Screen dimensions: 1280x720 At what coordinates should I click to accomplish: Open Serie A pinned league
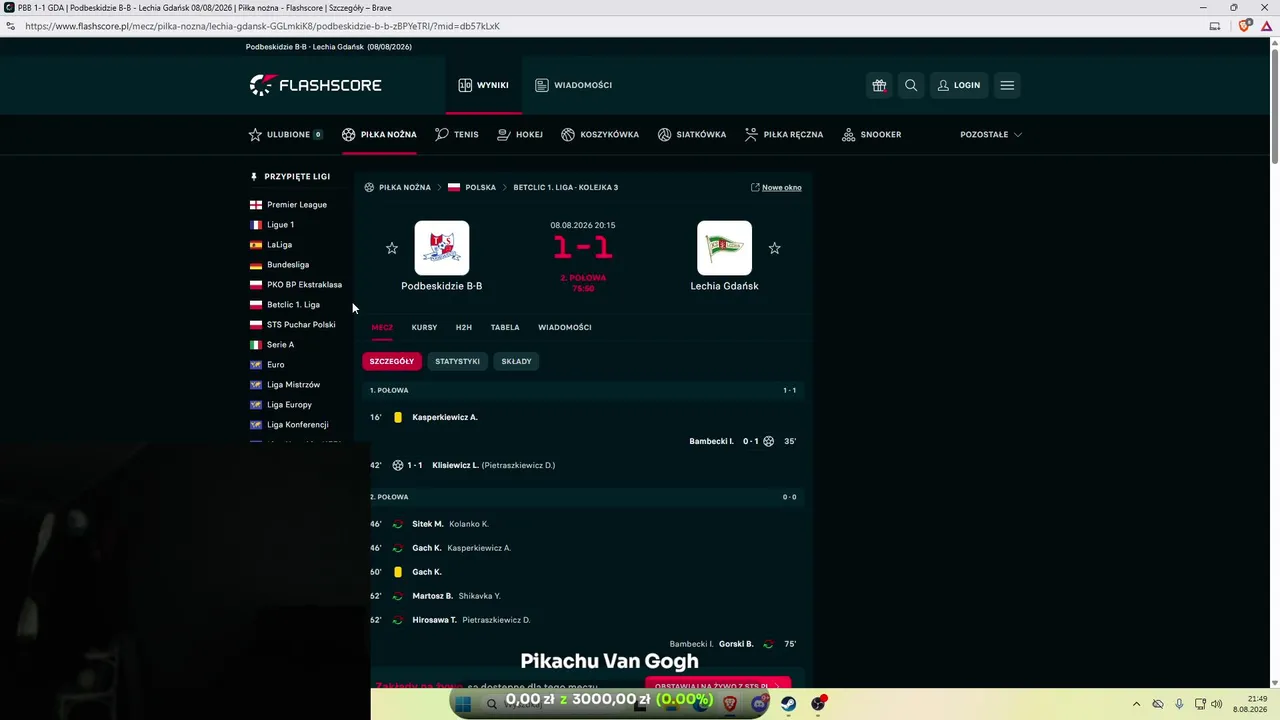272,345
